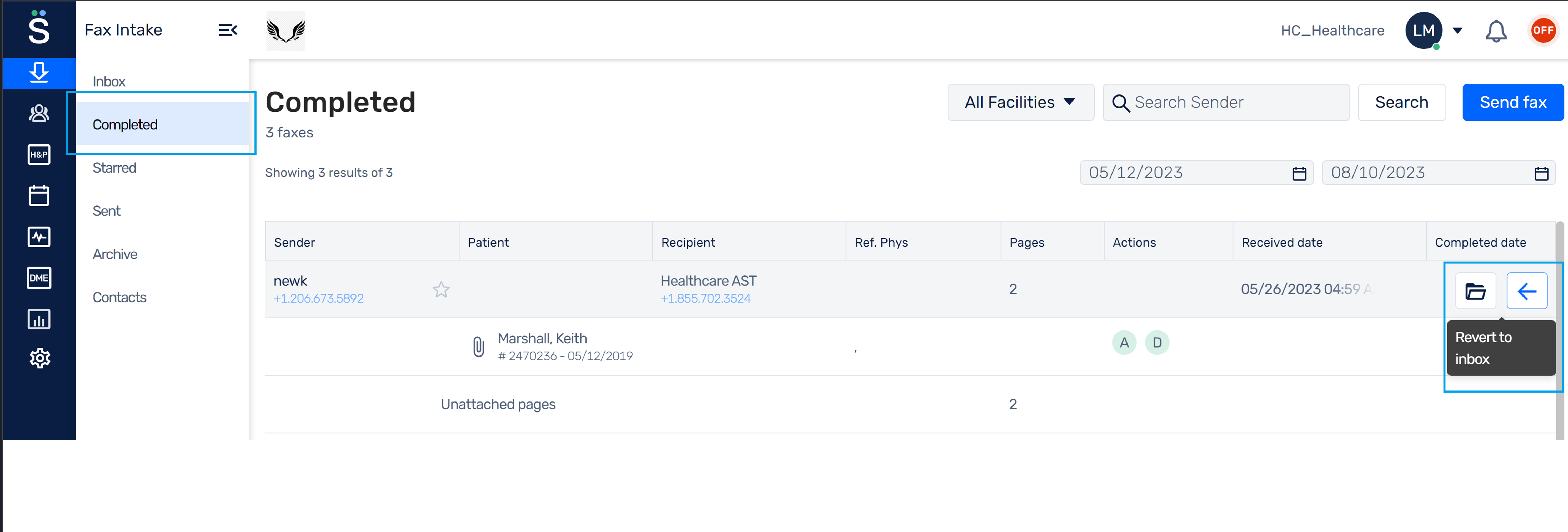Viewport: 1568px width, 532px height.
Task: Click patient record # 2470236 - 05/12/2019
Action: pyautogui.click(x=565, y=356)
